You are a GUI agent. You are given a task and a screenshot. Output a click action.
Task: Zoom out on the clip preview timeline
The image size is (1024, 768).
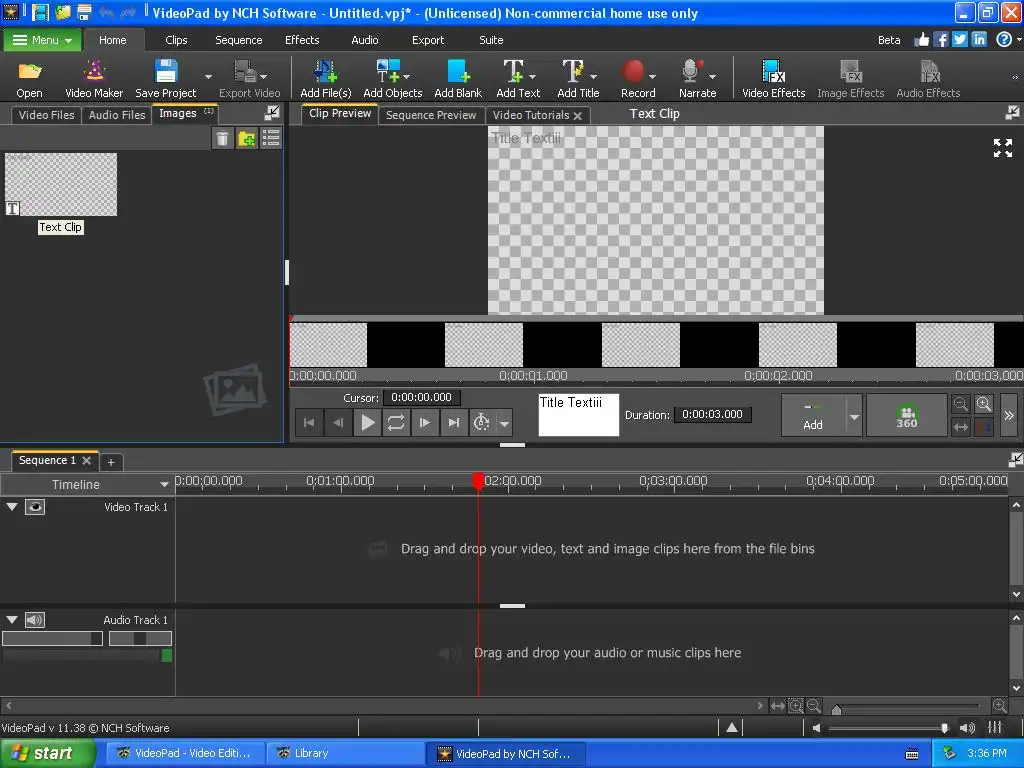click(960, 404)
